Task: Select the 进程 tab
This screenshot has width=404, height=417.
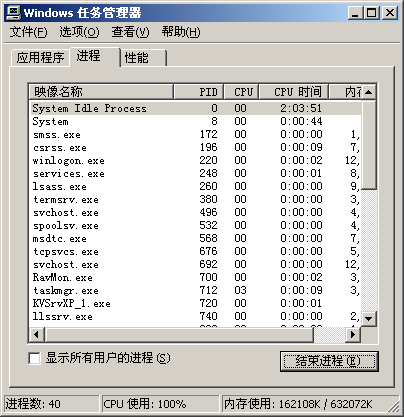Action: pyautogui.click(x=95, y=57)
